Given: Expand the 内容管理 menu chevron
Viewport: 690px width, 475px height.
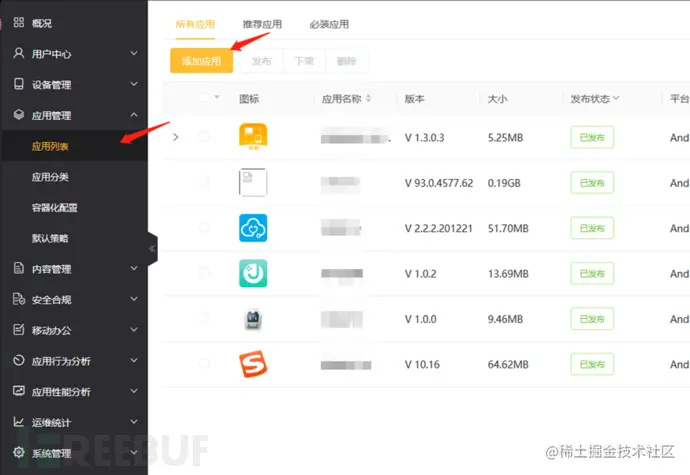Looking at the screenshot, I should point(134,268).
